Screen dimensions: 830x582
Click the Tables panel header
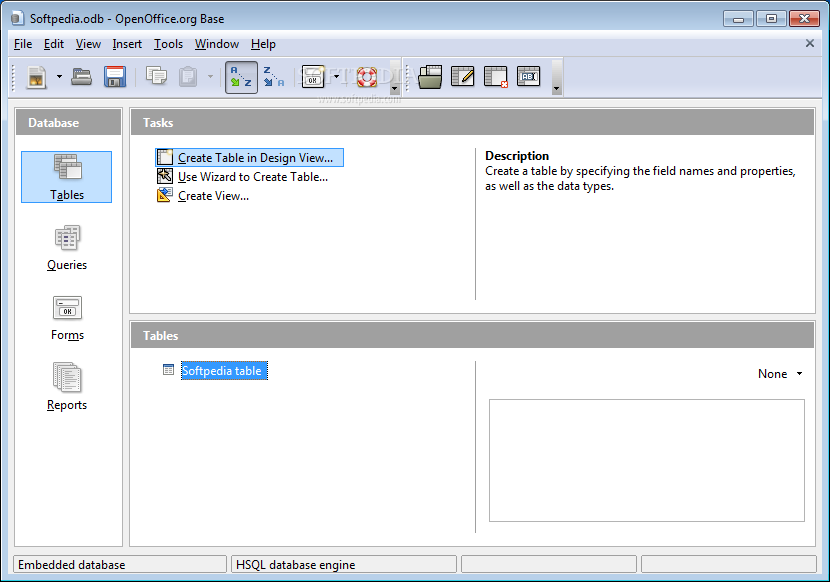(x=472, y=335)
